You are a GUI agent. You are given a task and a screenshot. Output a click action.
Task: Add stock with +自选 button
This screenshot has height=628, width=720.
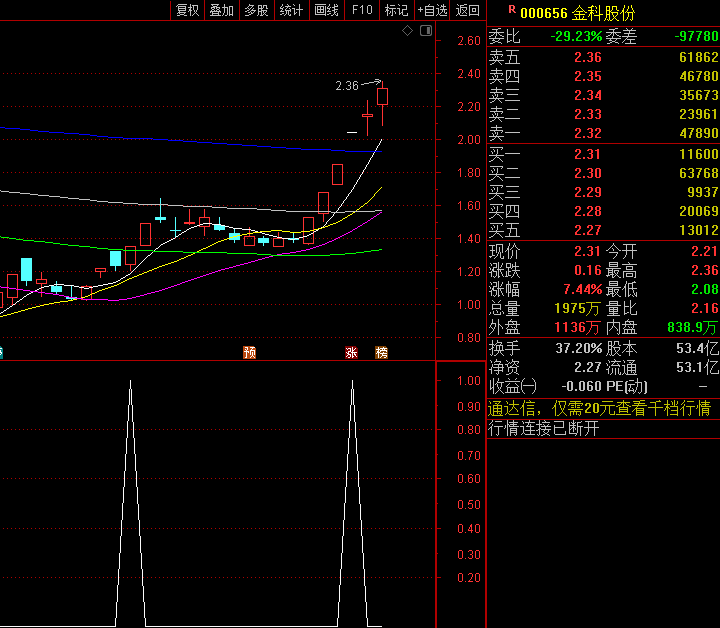[x=432, y=10]
